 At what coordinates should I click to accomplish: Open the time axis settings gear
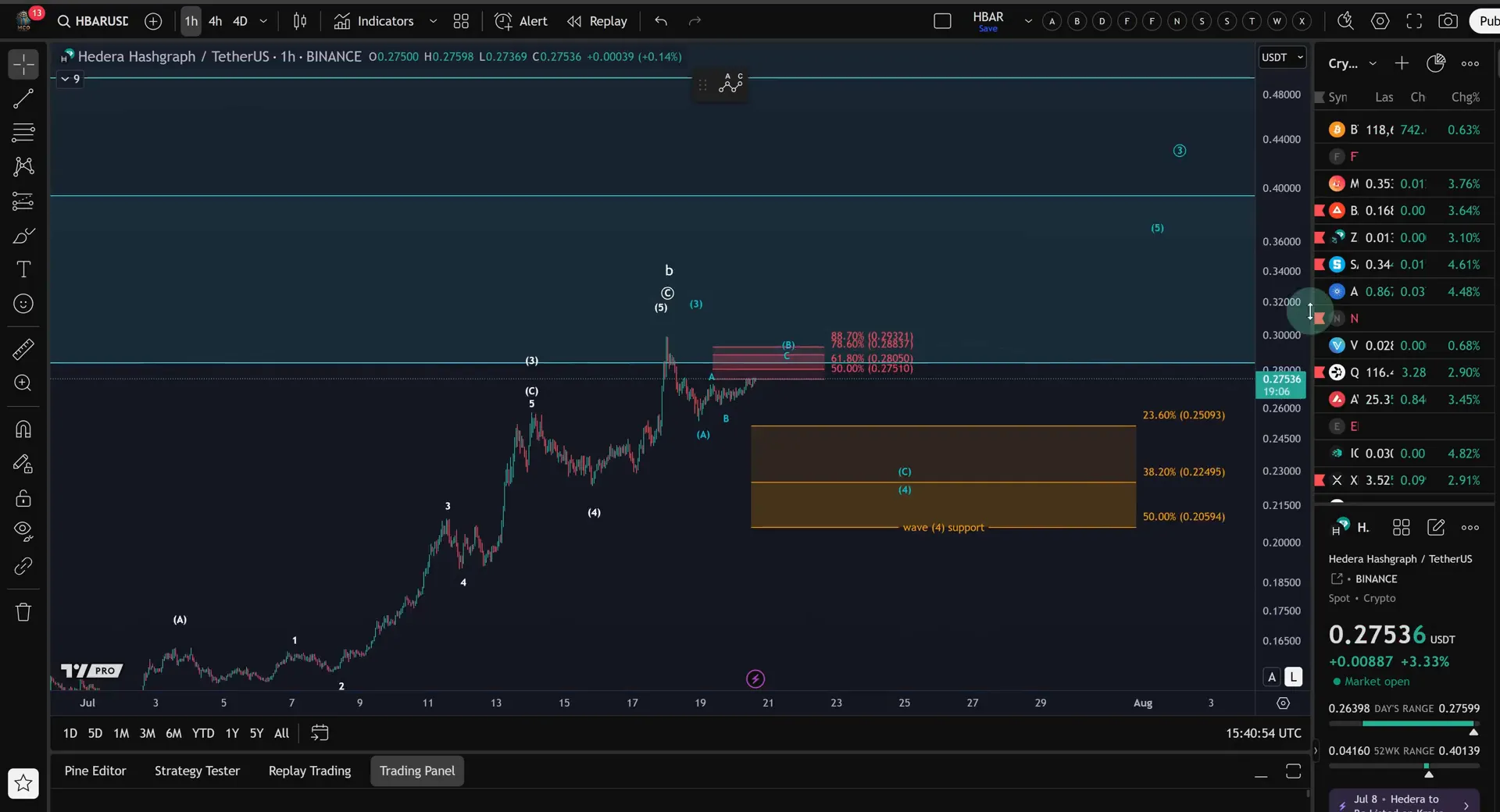click(x=1283, y=703)
